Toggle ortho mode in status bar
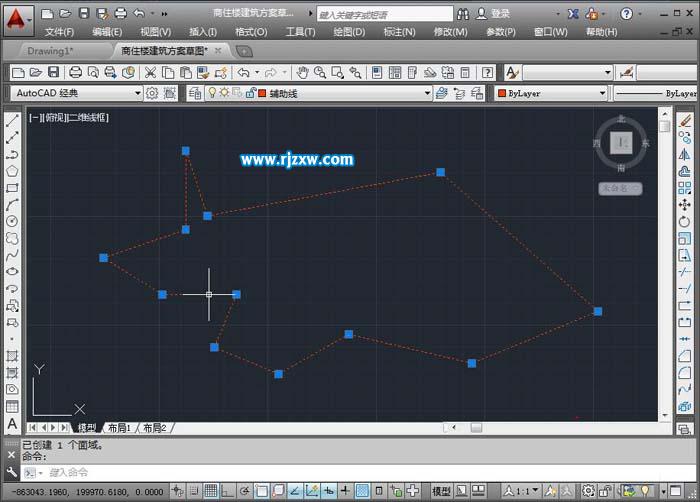700x502 pixels. click(x=227, y=491)
